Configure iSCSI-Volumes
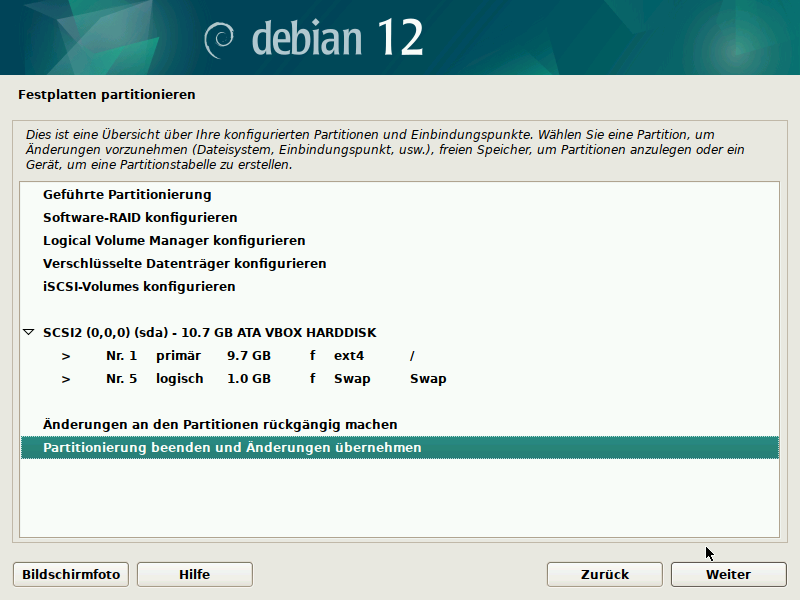This screenshot has height=600, width=800. click(x=136, y=286)
